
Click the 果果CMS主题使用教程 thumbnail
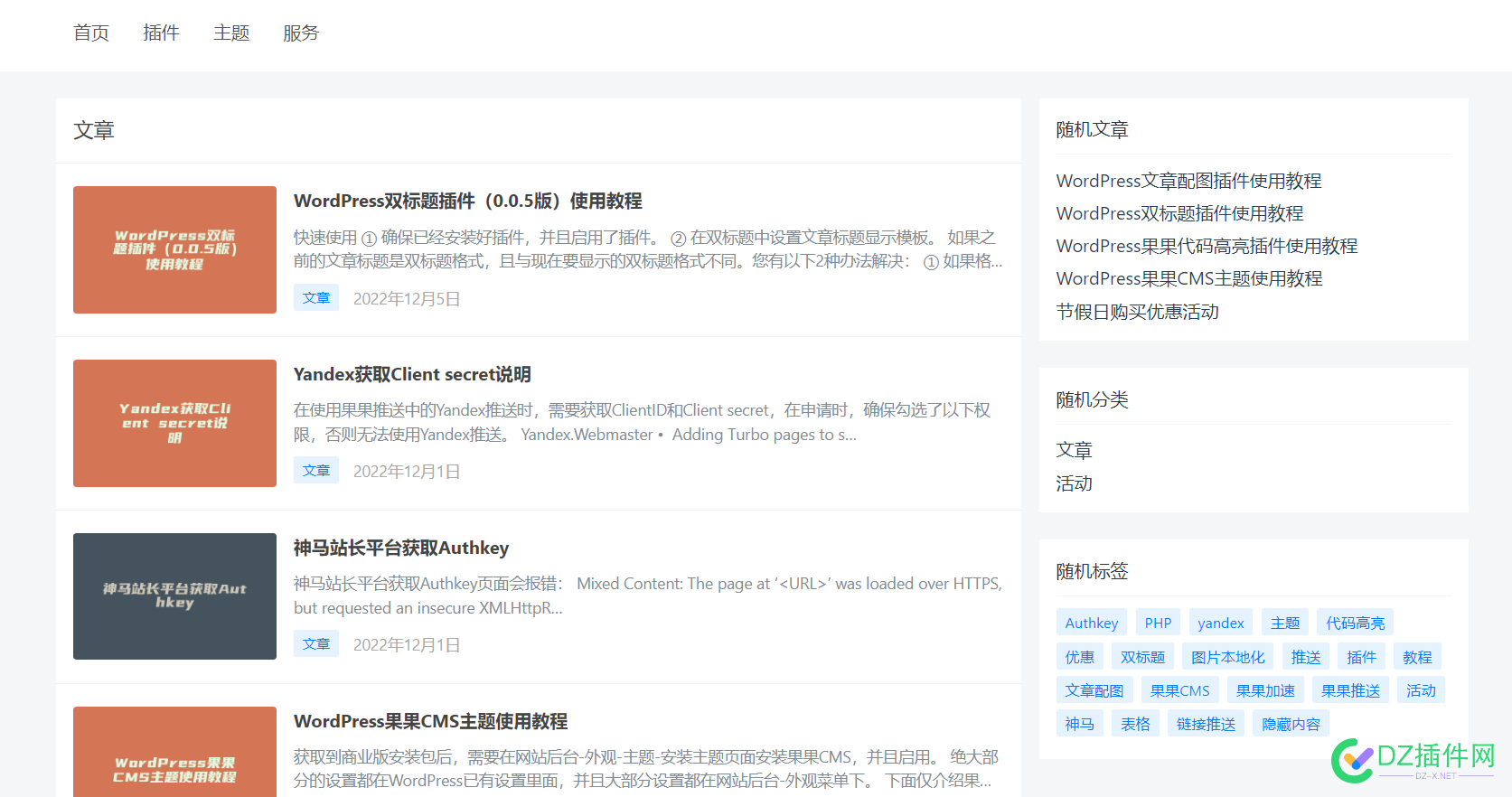pyautogui.click(x=174, y=752)
